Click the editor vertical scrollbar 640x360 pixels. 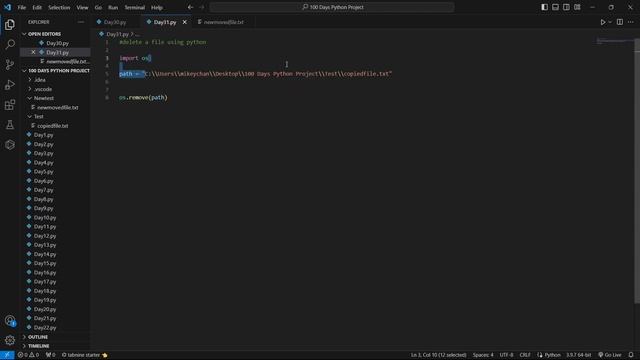[x=637, y=171]
